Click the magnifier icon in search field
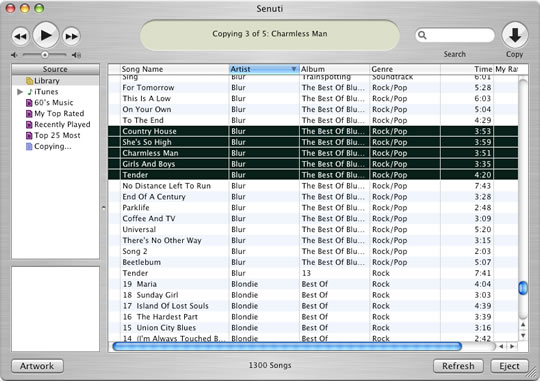Screen dimensions: 540x381 [x=422, y=35]
